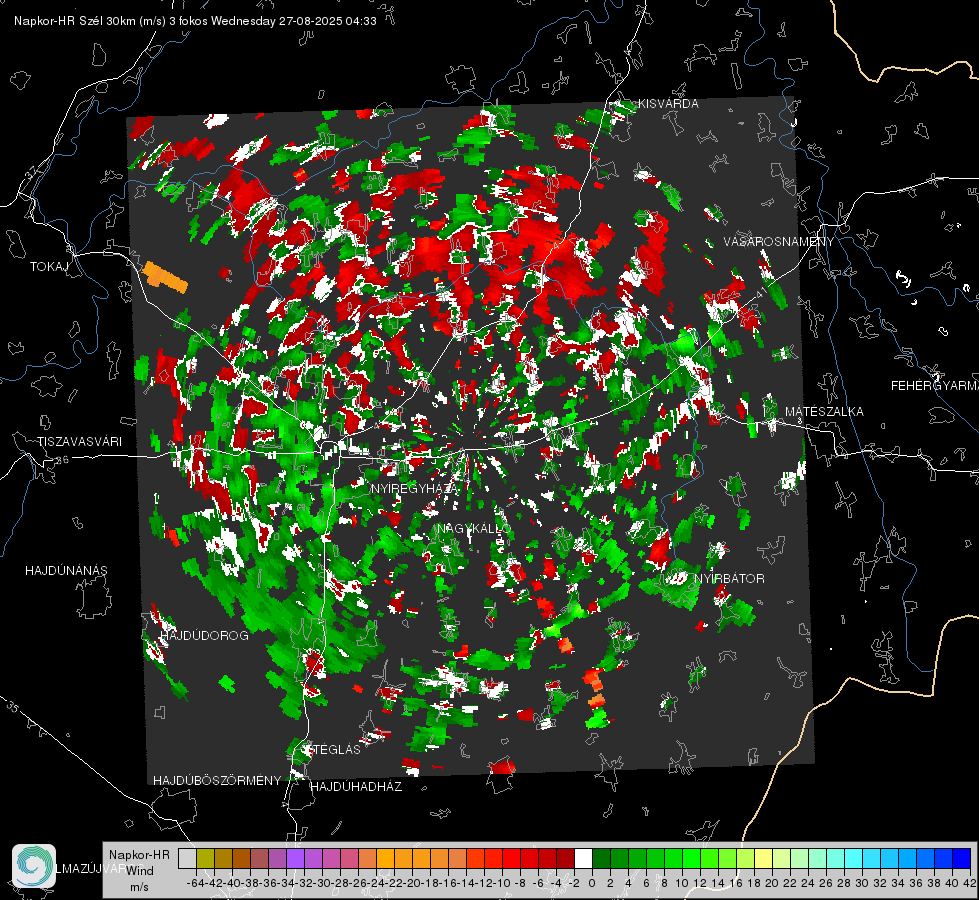979x900 pixels.
Task: Click the NYÍRBÁTOR city label
Action: click(x=729, y=578)
